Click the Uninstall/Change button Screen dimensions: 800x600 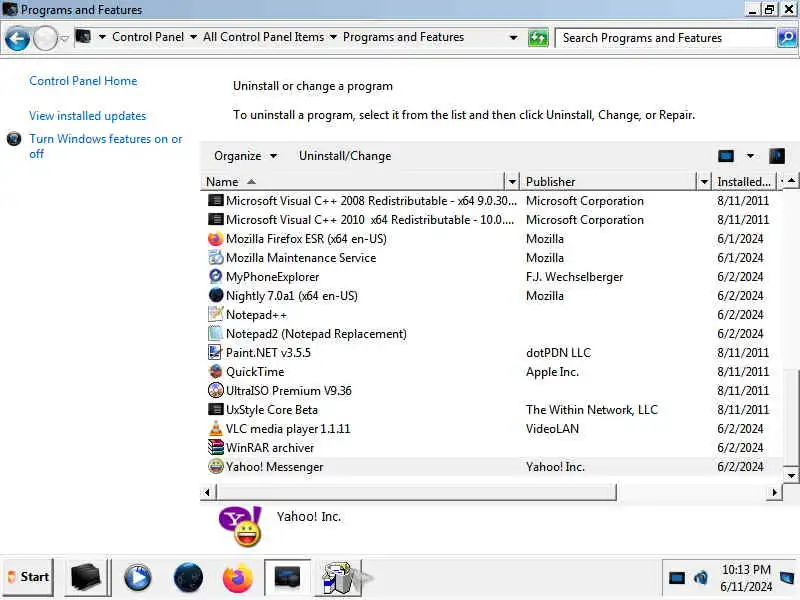(345, 156)
